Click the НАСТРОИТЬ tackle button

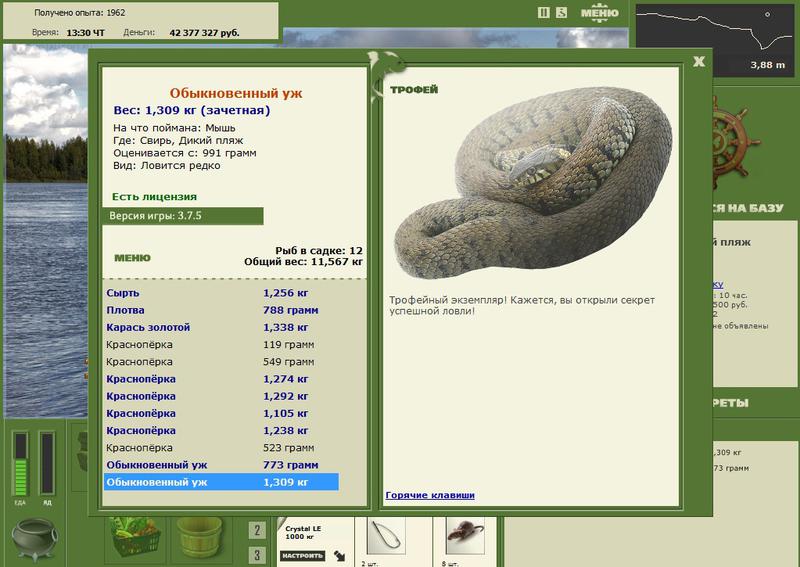[x=303, y=555]
